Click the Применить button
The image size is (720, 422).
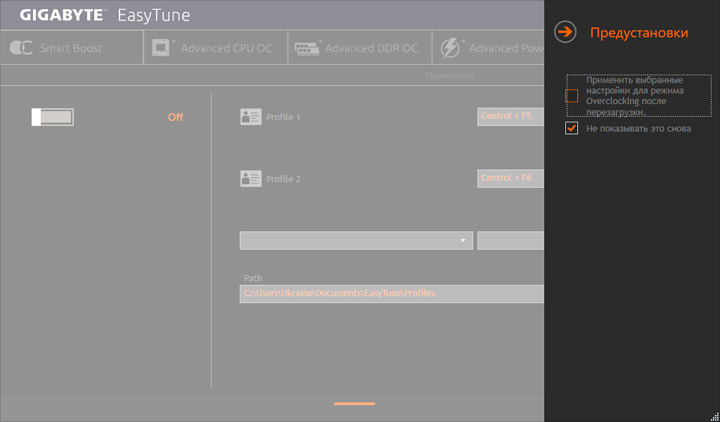(x=450, y=76)
